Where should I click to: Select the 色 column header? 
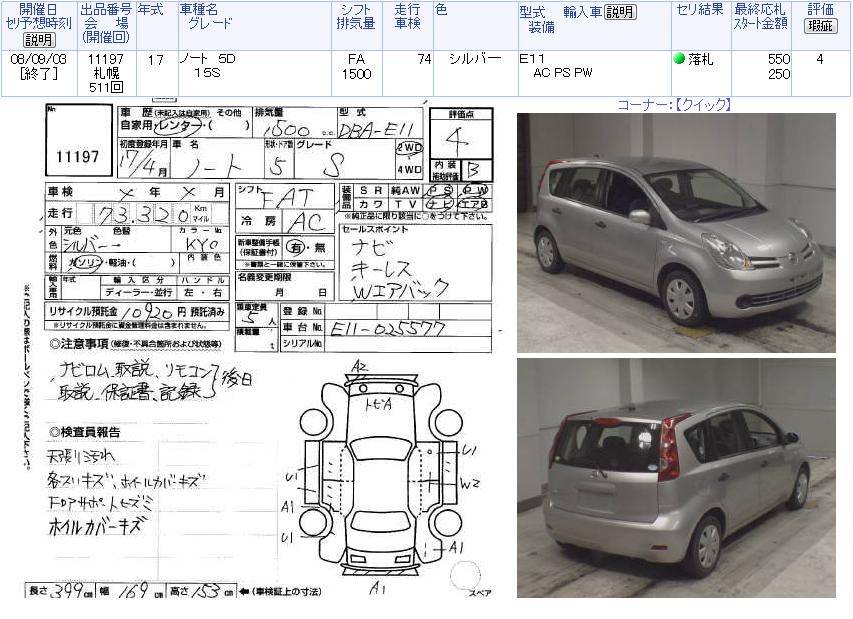coord(441,9)
